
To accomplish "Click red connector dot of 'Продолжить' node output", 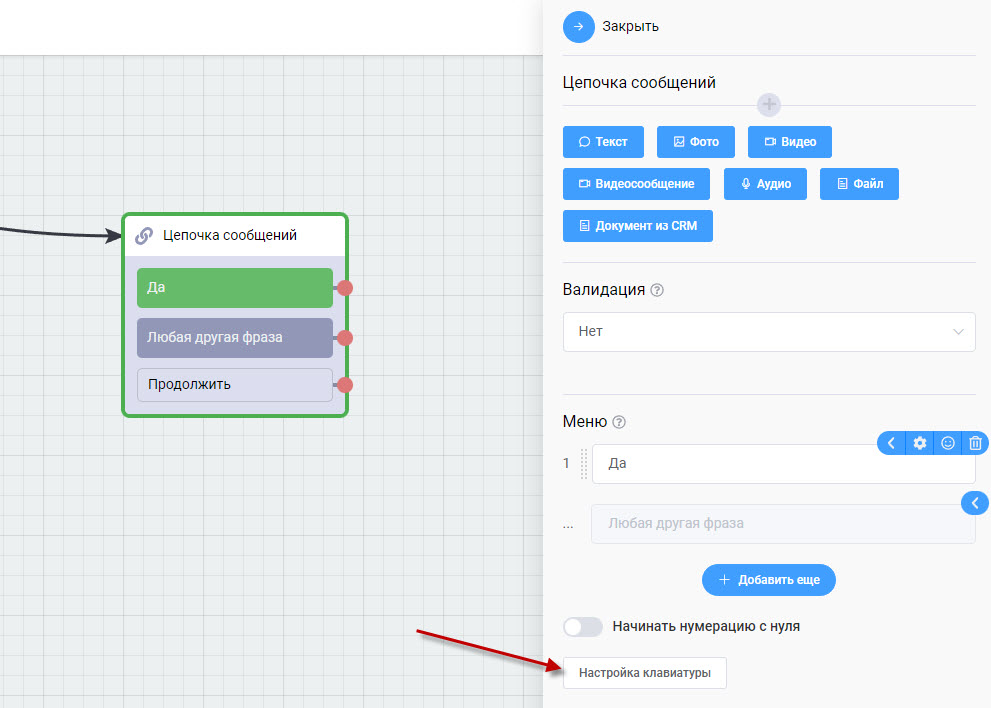I will point(345,385).
